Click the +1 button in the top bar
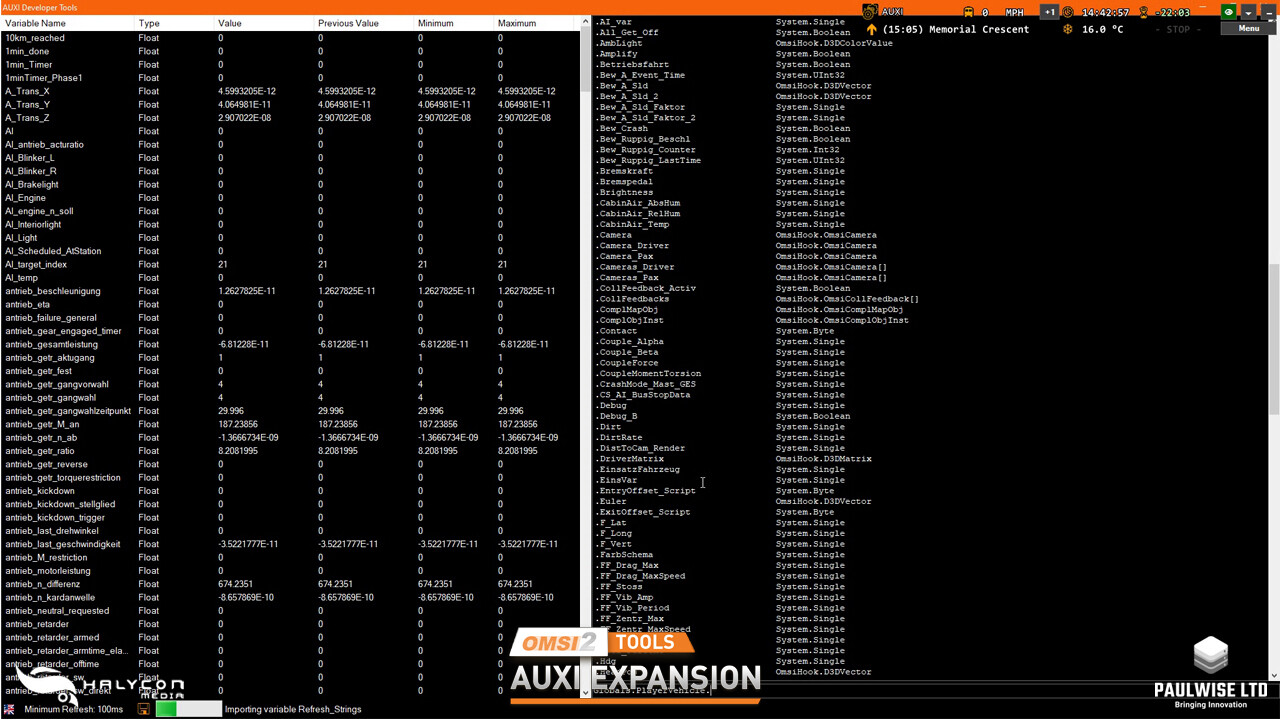Image resolution: width=1280 pixels, height=720 pixels. [x=1050, y=11]
